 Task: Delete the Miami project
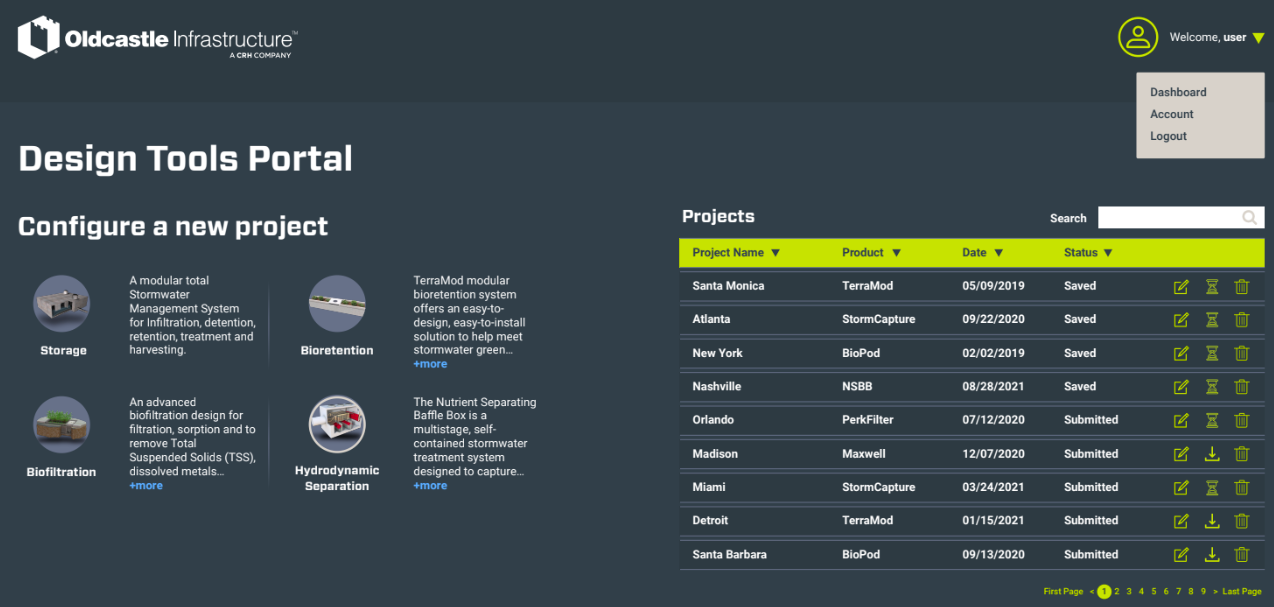coord(1242,488)
